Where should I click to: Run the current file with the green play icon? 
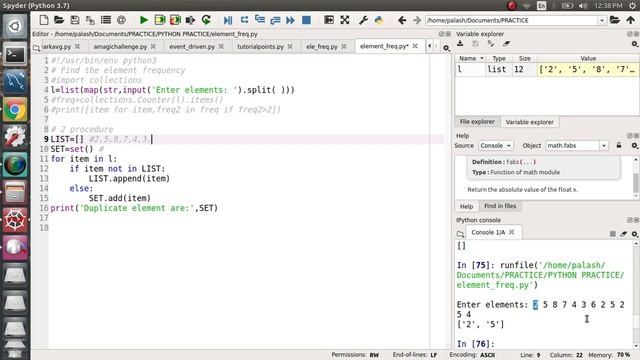click(144, 20)
